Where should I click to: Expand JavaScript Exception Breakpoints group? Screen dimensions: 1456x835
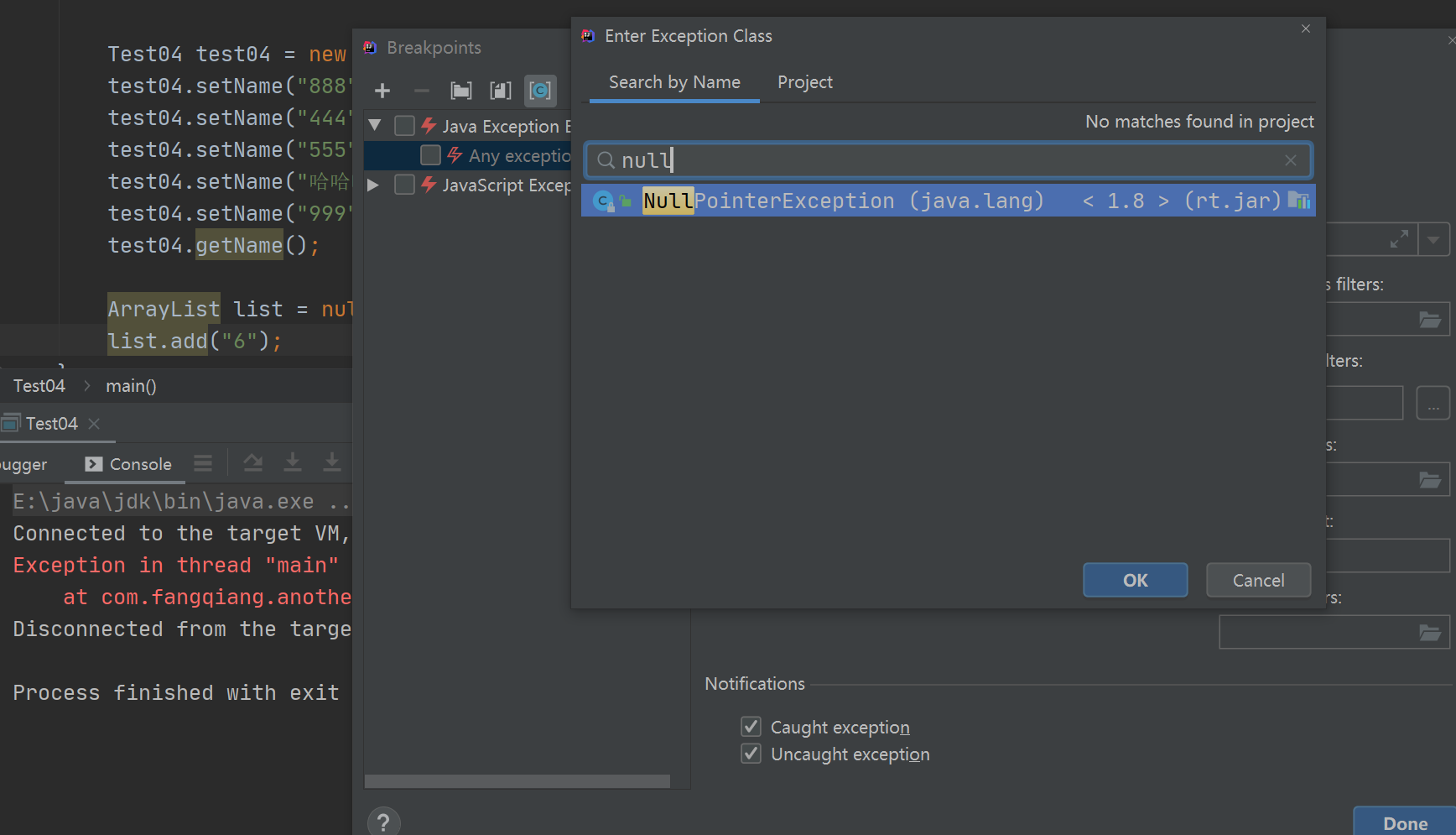pos(373,185)
